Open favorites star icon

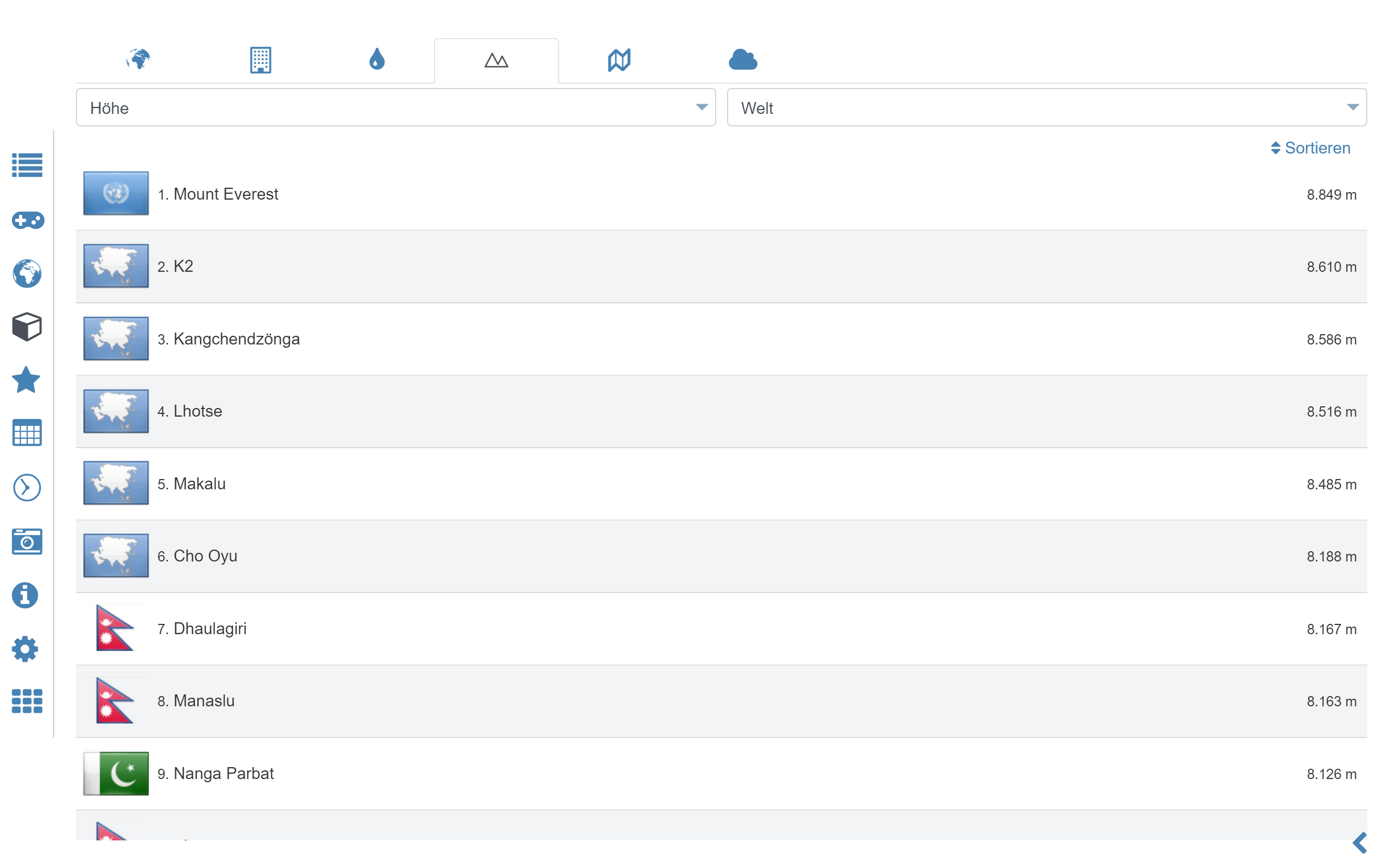27,380
